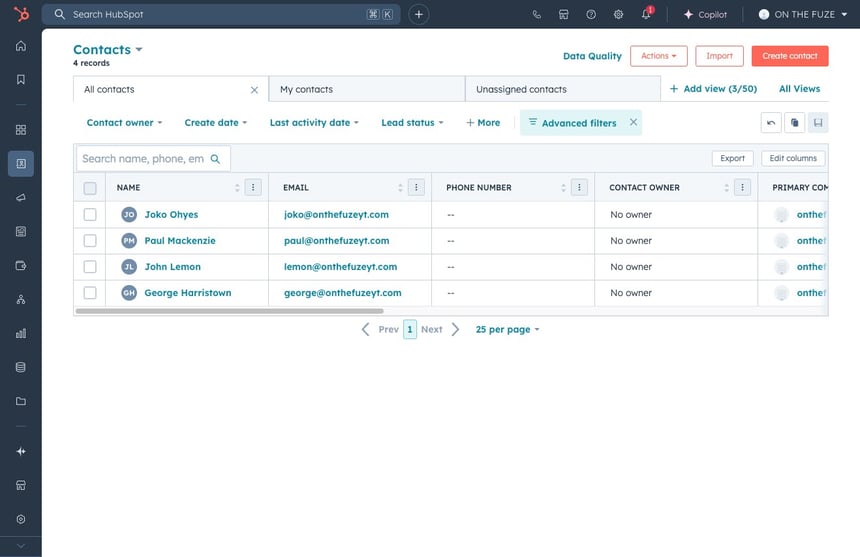
Task: Open the Marketplace storefront icon in sidebar
Action: point(21,485)
